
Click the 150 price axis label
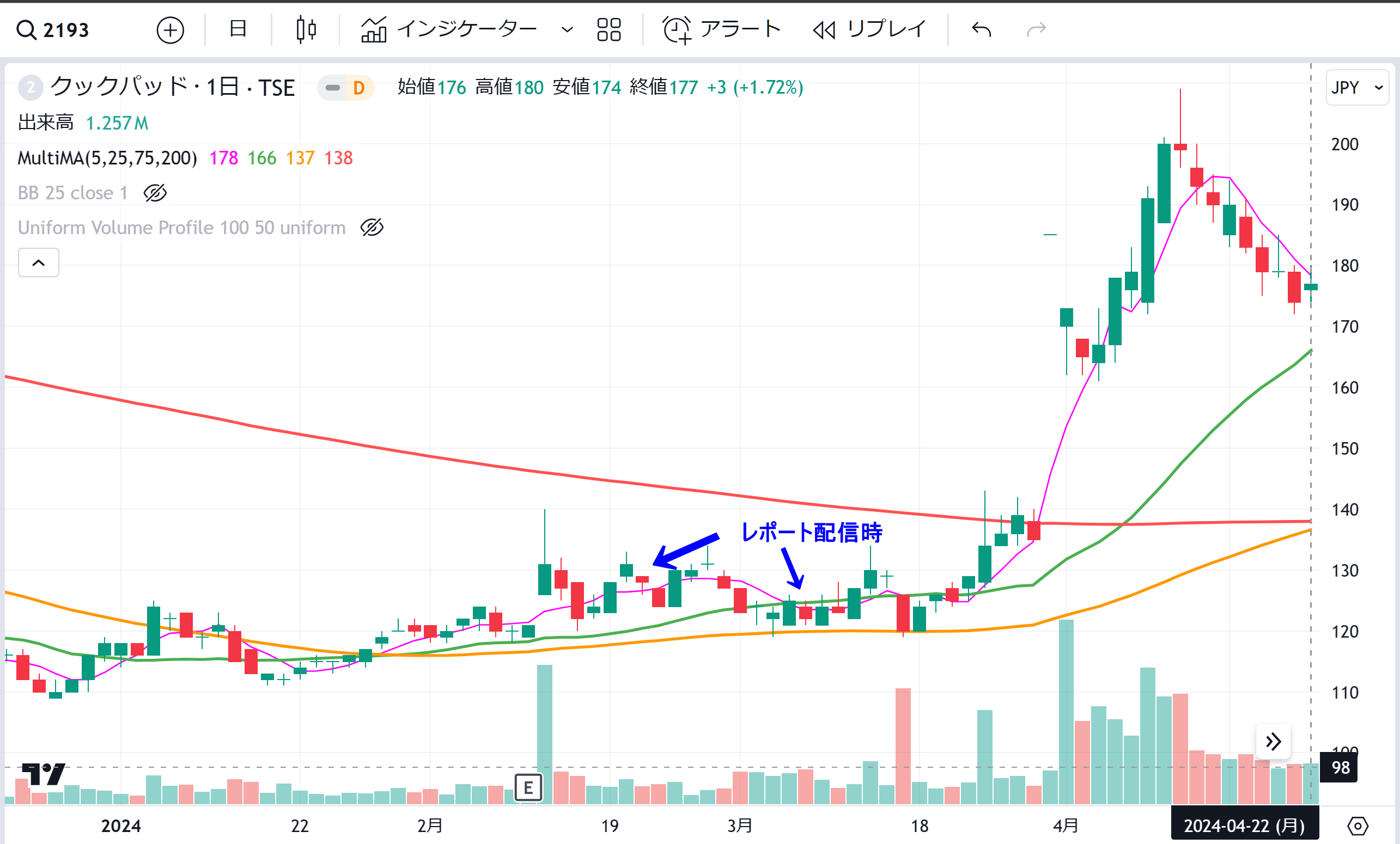[1345, 449]
